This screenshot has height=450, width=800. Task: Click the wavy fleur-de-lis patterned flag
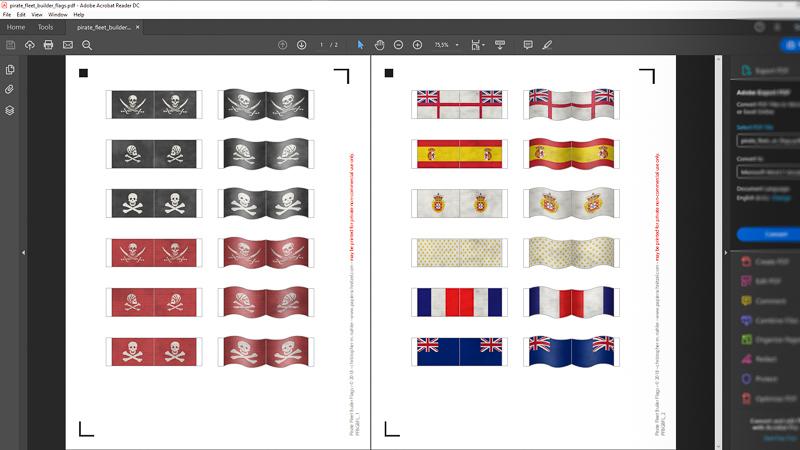click(x=571, y=253)
